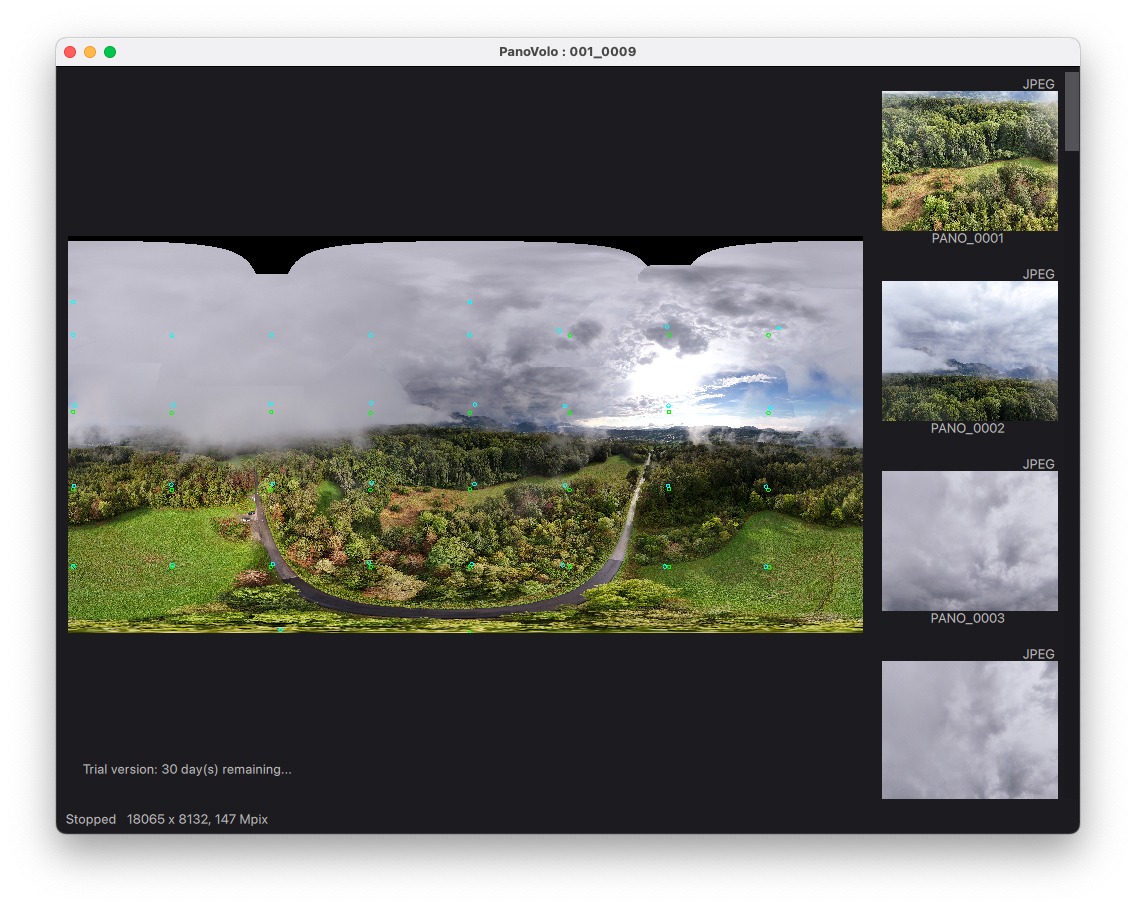
Task: Click the JPEG label above PANO_0001
Action: click(x=1038, y=84)
